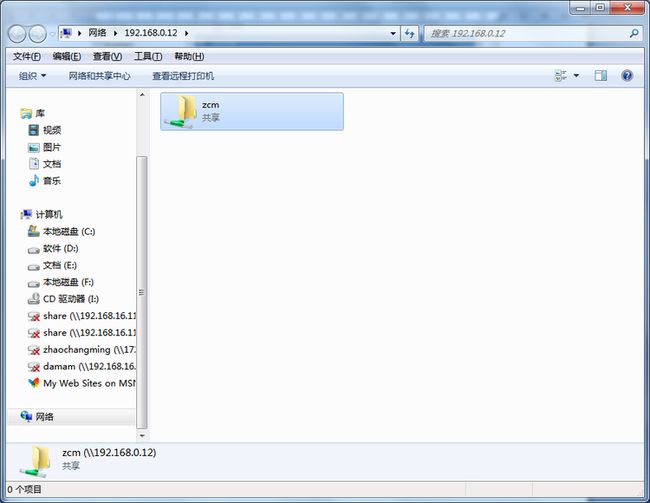Toggle the preview pane icon

coord(601,75)
